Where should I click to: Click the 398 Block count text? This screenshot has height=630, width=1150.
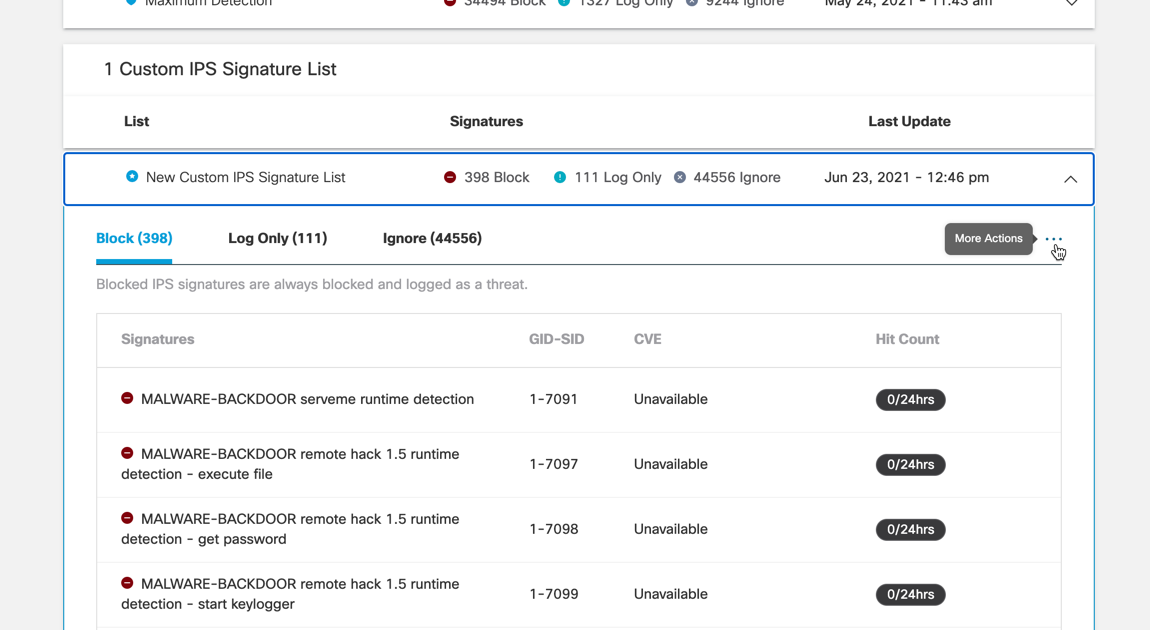(497, 177)
